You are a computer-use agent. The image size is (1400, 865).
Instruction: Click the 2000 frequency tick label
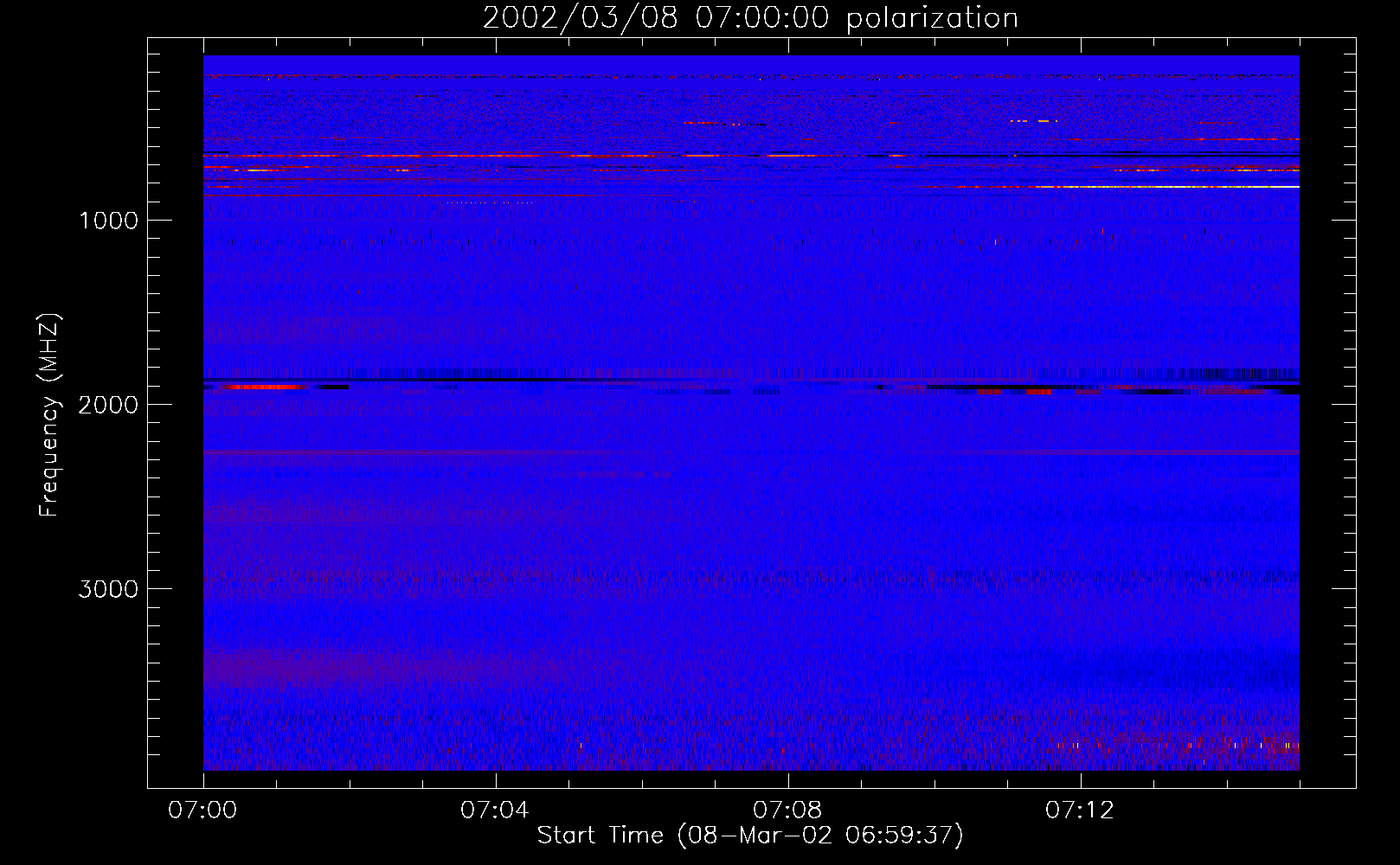click(x=108, y=405)
